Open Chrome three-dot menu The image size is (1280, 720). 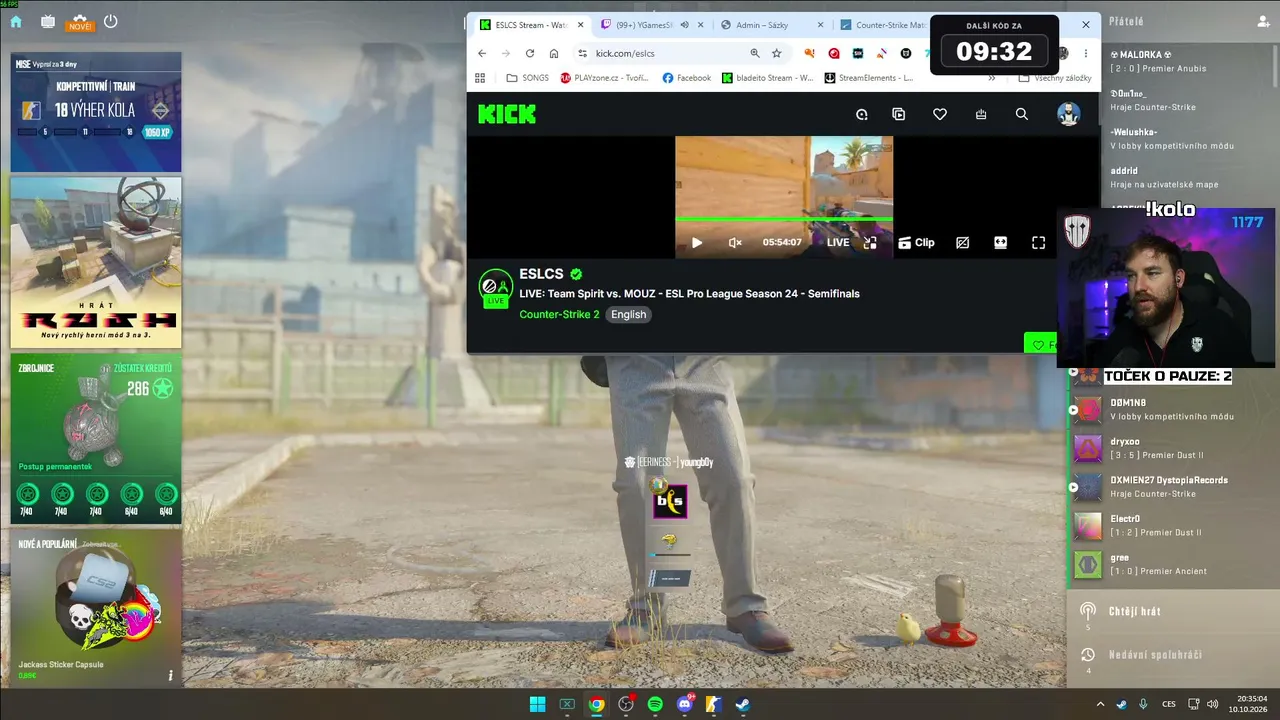1086,53
